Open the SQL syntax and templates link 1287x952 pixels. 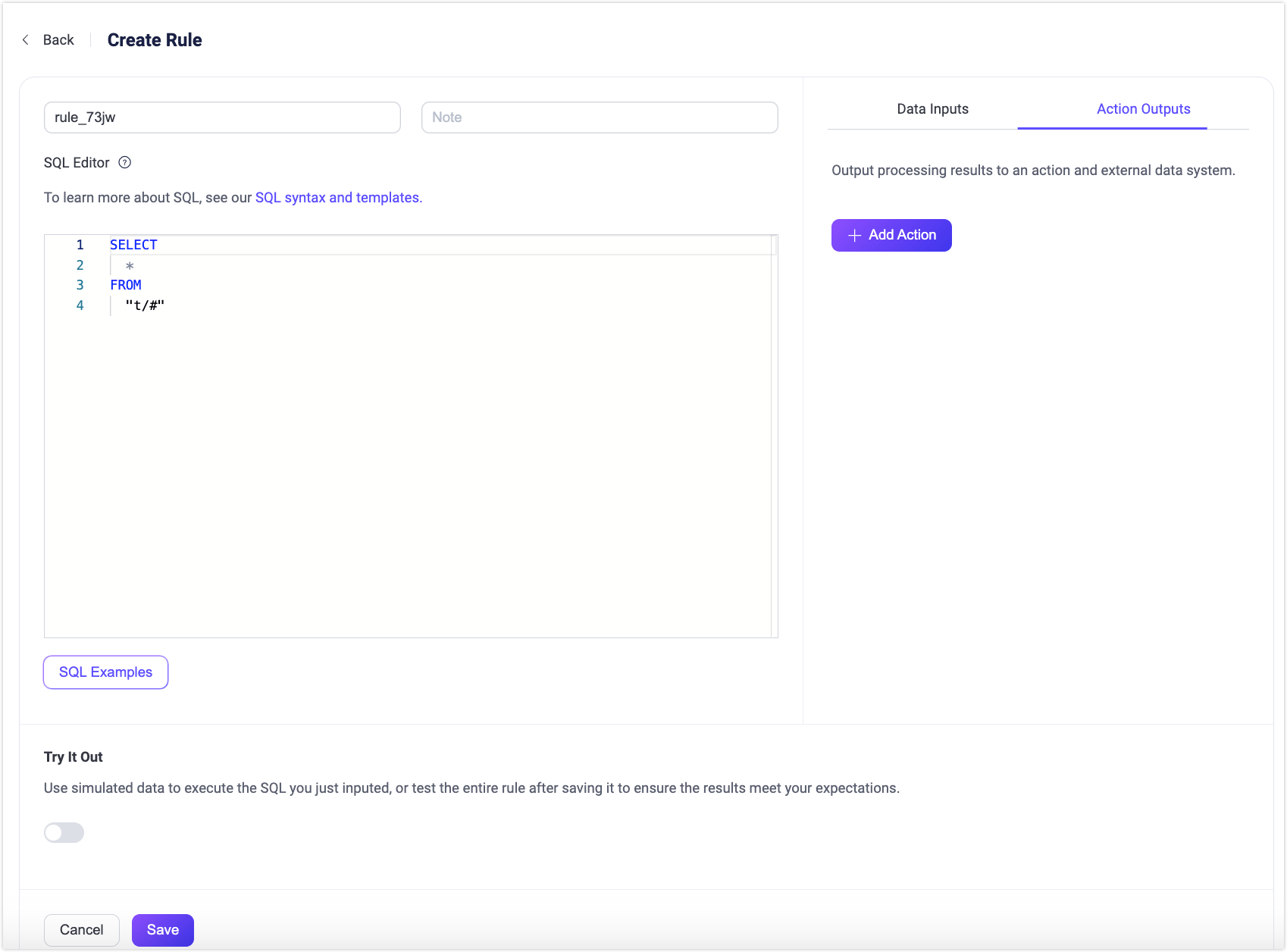pyautogui.click(x=338, y=198)
